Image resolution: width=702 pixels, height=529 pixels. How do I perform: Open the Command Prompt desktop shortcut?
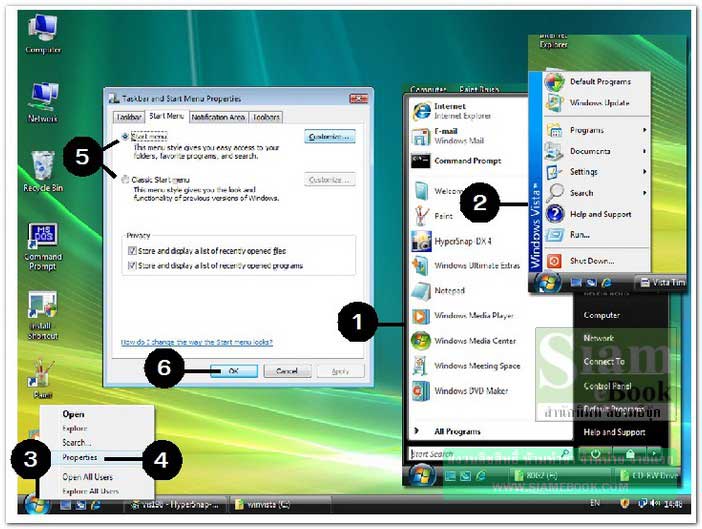(x=43, y=247)
